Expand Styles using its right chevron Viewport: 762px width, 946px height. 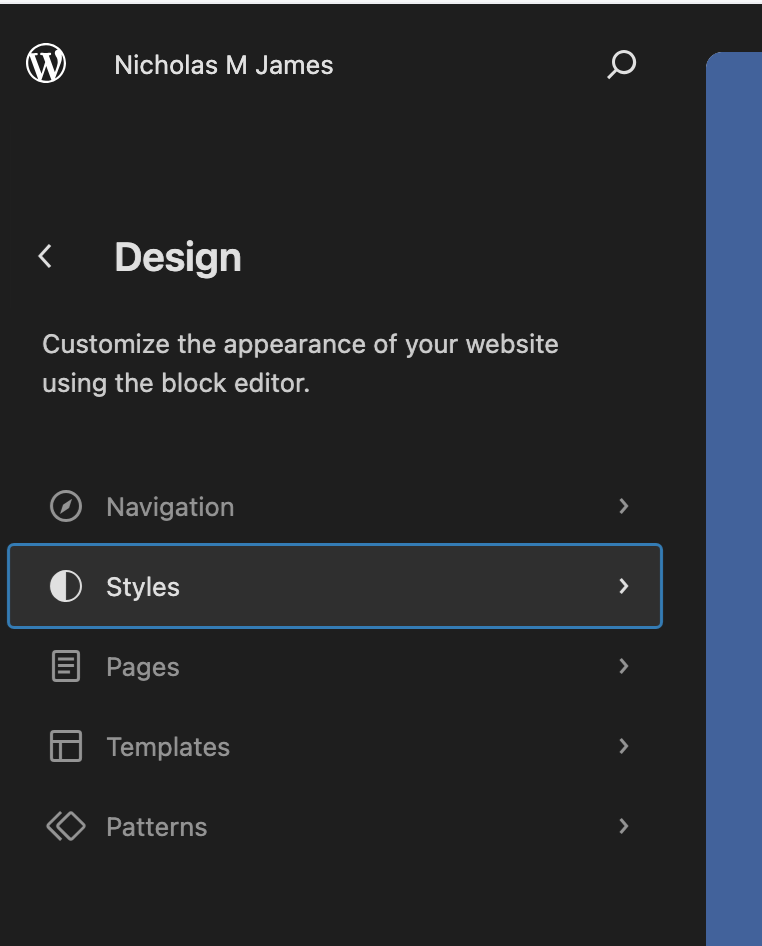623,586
